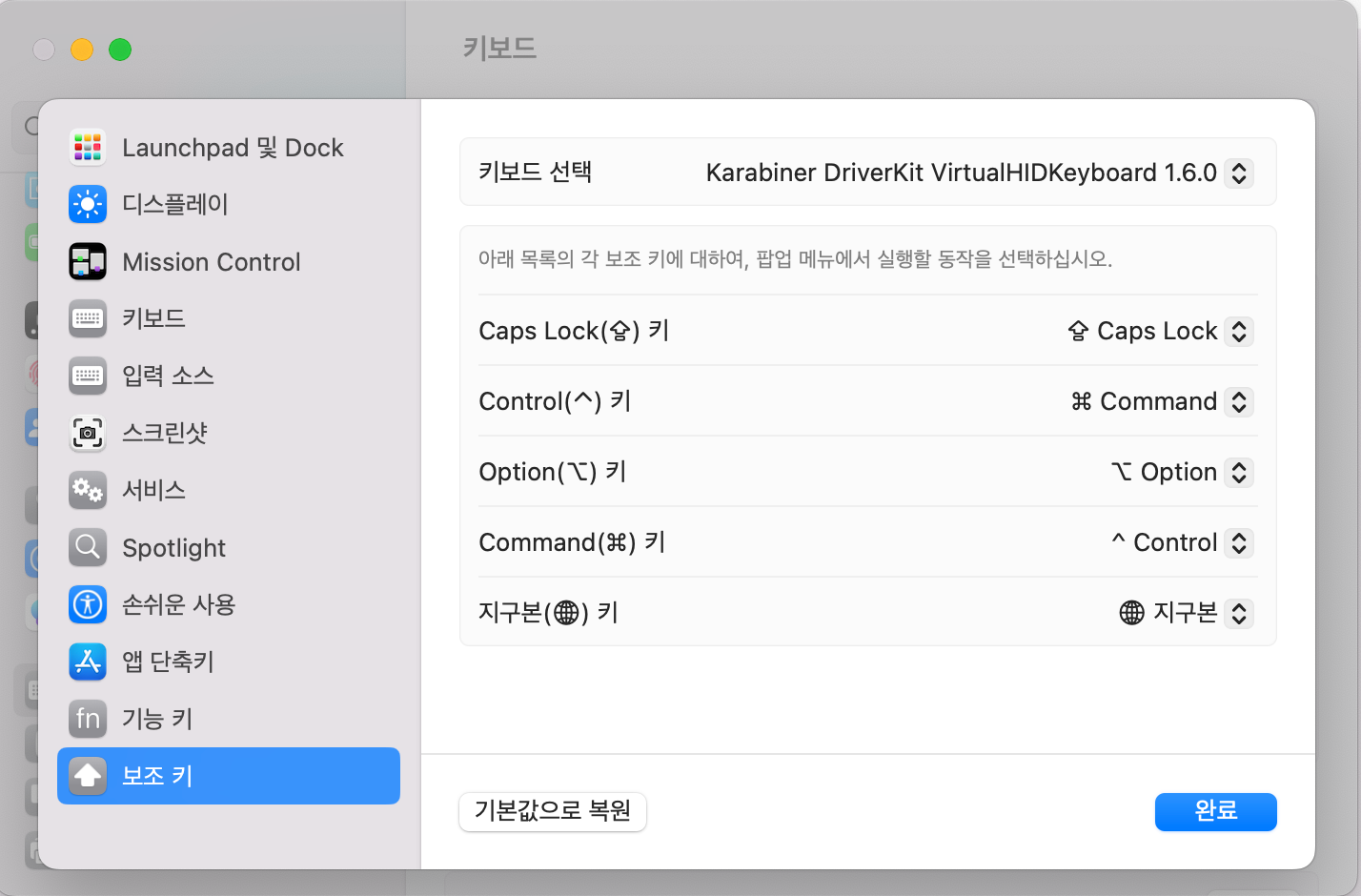The image size is (1361, 896).
Task: Select 디스플레이 in the sidebar
Action: click(x=229, y=204)
